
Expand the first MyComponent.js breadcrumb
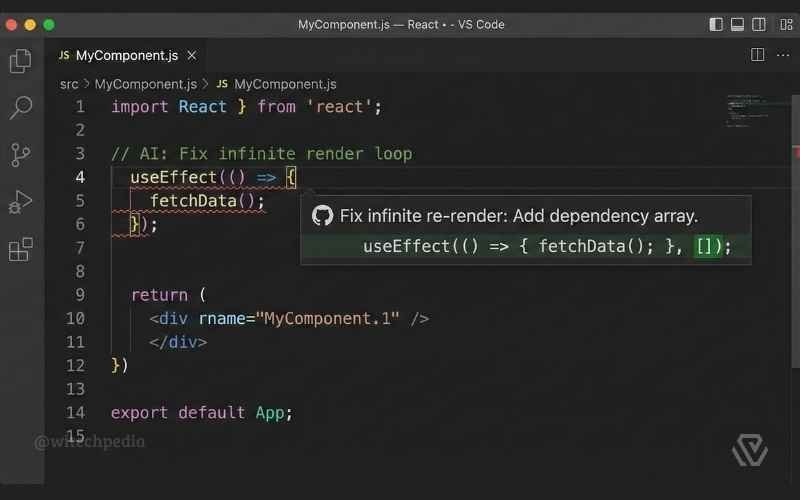click(x=145, y=84)
